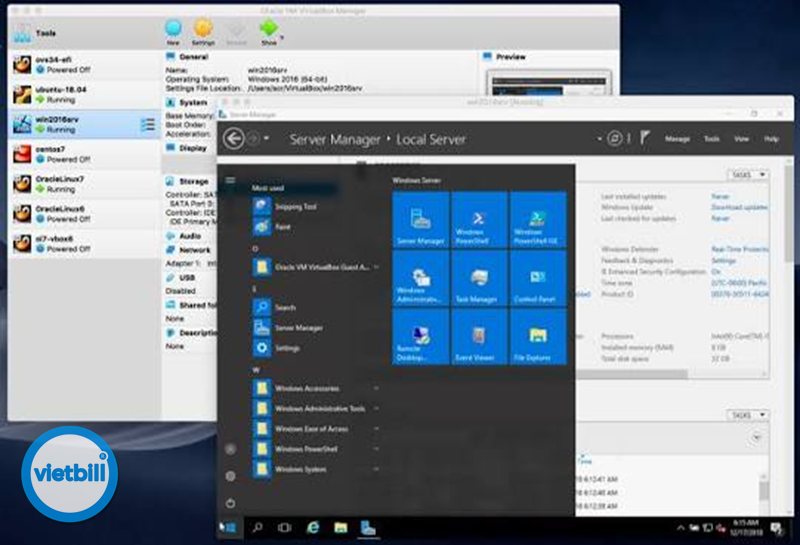The height and width of the screenshot is (545, 800).
Task: Click Download updates link
Action: (739, 207)
